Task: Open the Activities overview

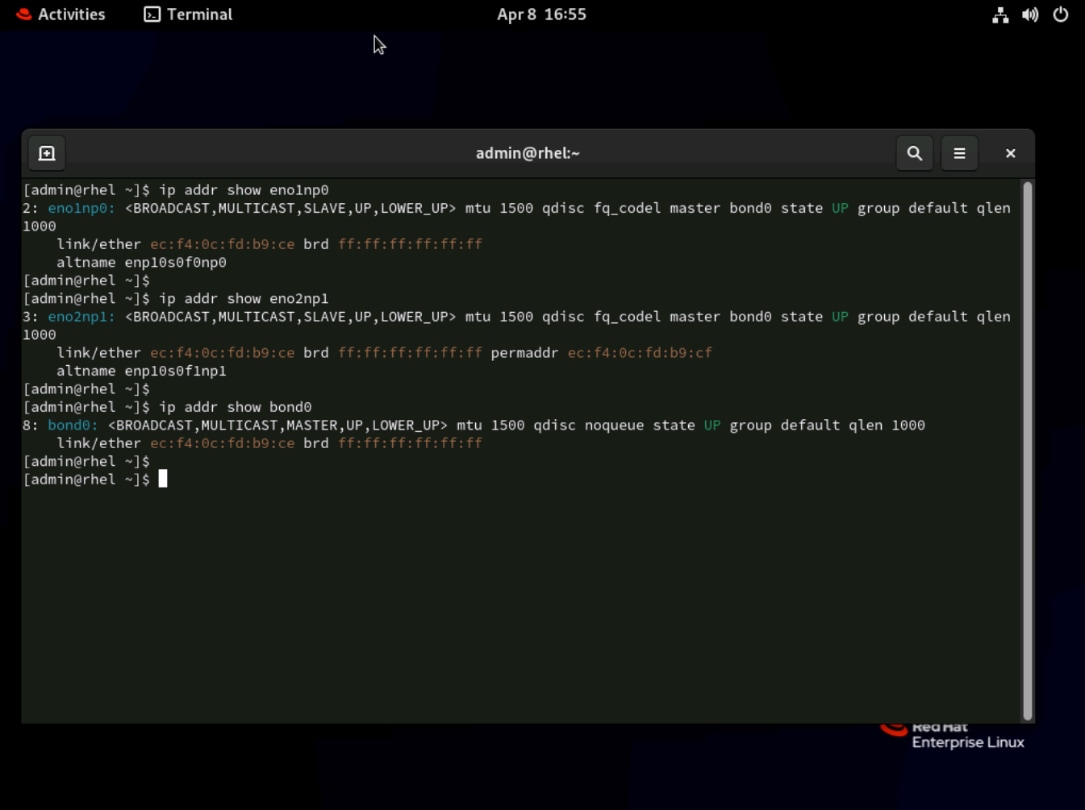Action: coord(60,14)
